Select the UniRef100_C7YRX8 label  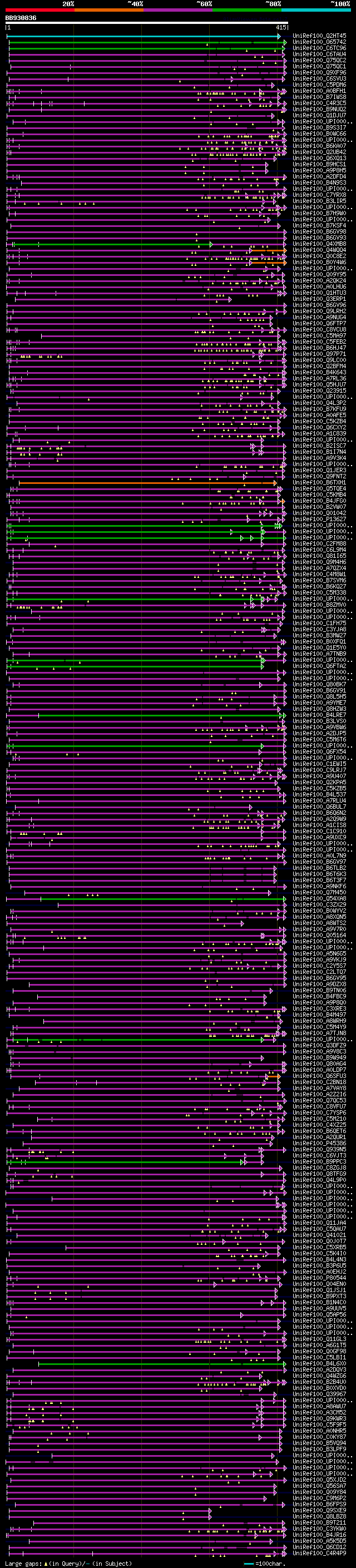[x=319, y=195]
